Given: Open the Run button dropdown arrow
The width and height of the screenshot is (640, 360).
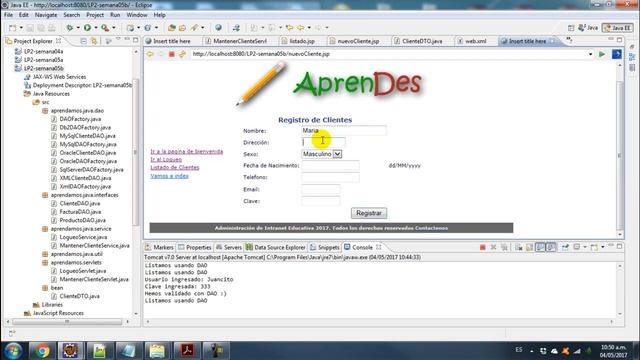Looking at the screenshot, I should pos(96,28).
